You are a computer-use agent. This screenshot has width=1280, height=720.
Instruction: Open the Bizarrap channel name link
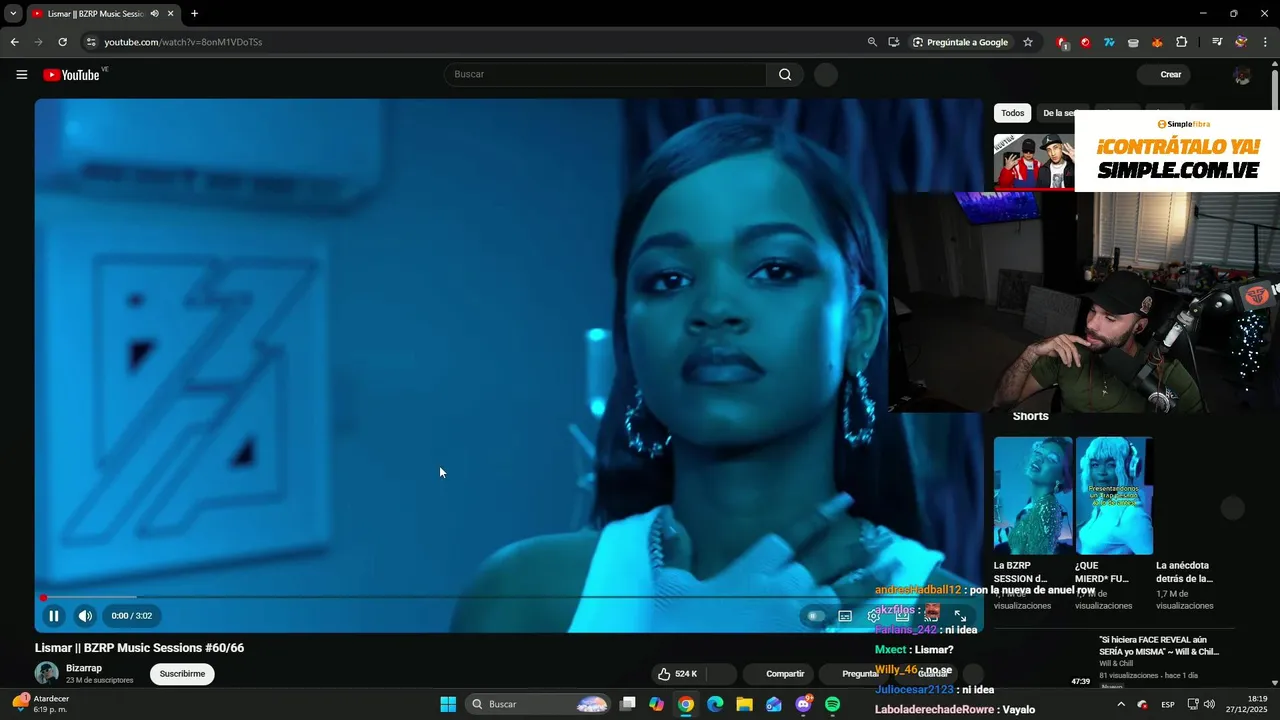pos(84,668)
